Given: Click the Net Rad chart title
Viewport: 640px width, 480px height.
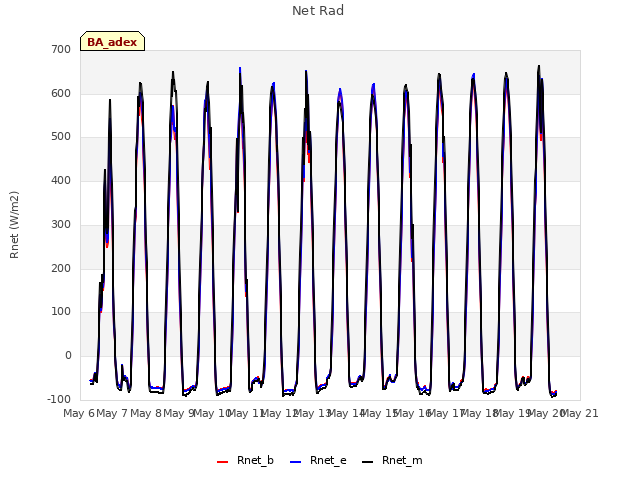Looking at the screenshot, I should (318, 11).
